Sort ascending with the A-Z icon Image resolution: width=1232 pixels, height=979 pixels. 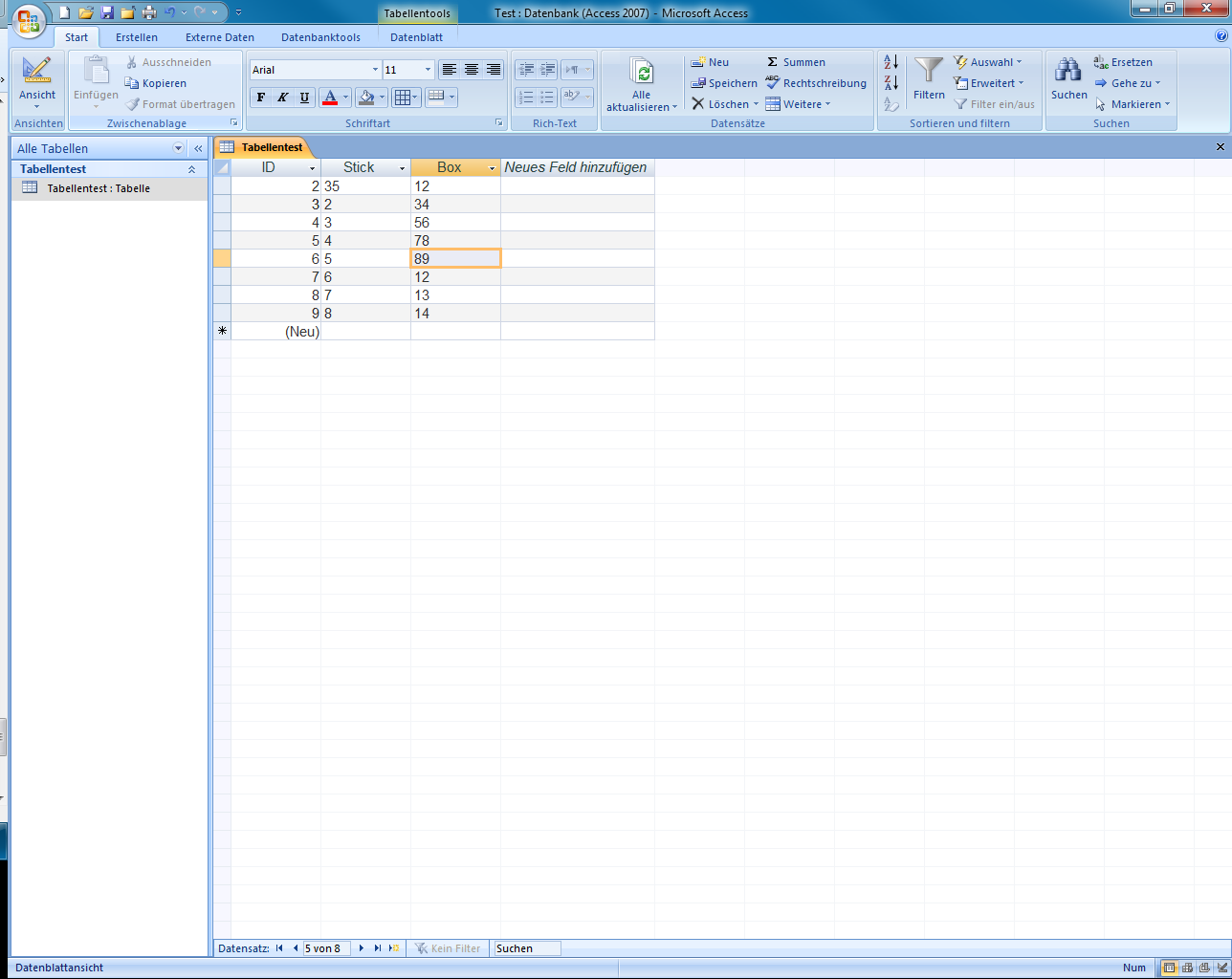pyautogui.click(x=891, y=62)
